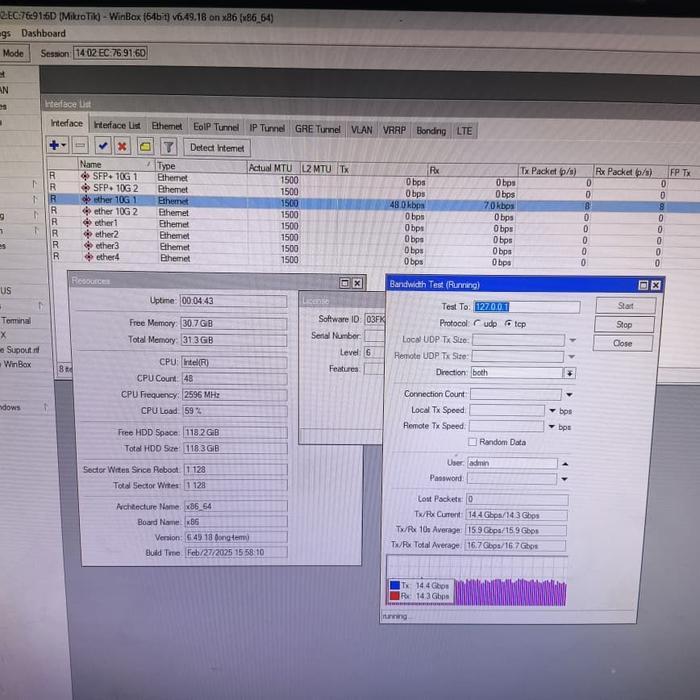Click the yellow Comment note icon
The image size is (700, 700).
coord(145,146)
